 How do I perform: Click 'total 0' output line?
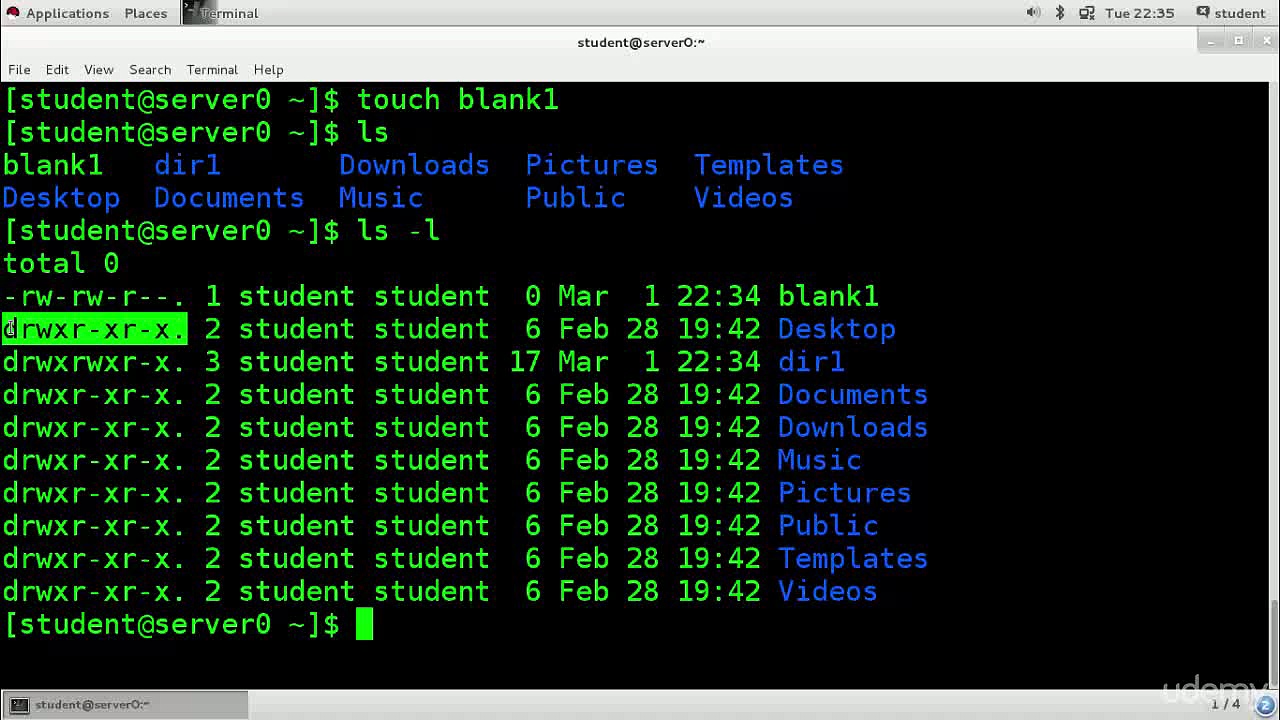tap(61, 264)
